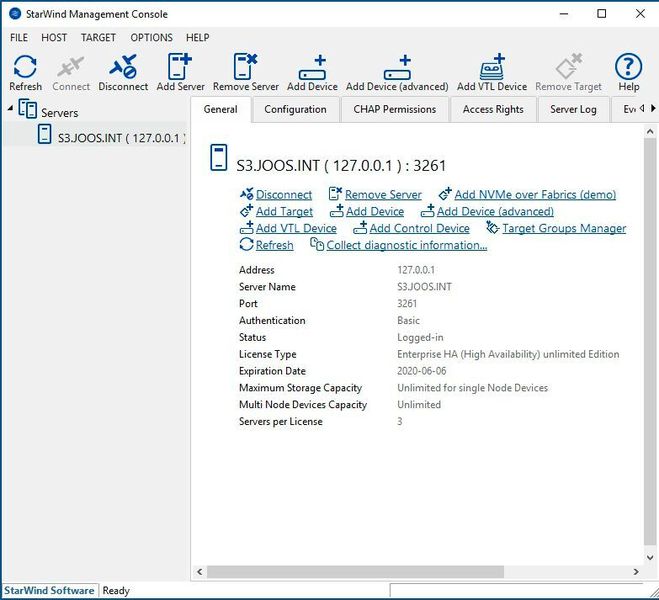Click the Target Groups Manager link

[563, 228]
